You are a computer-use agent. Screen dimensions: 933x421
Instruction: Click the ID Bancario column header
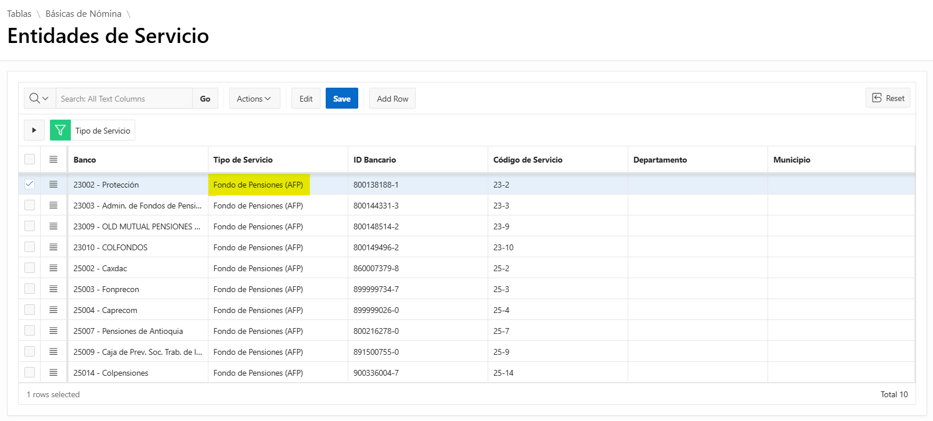click(418, 160)
